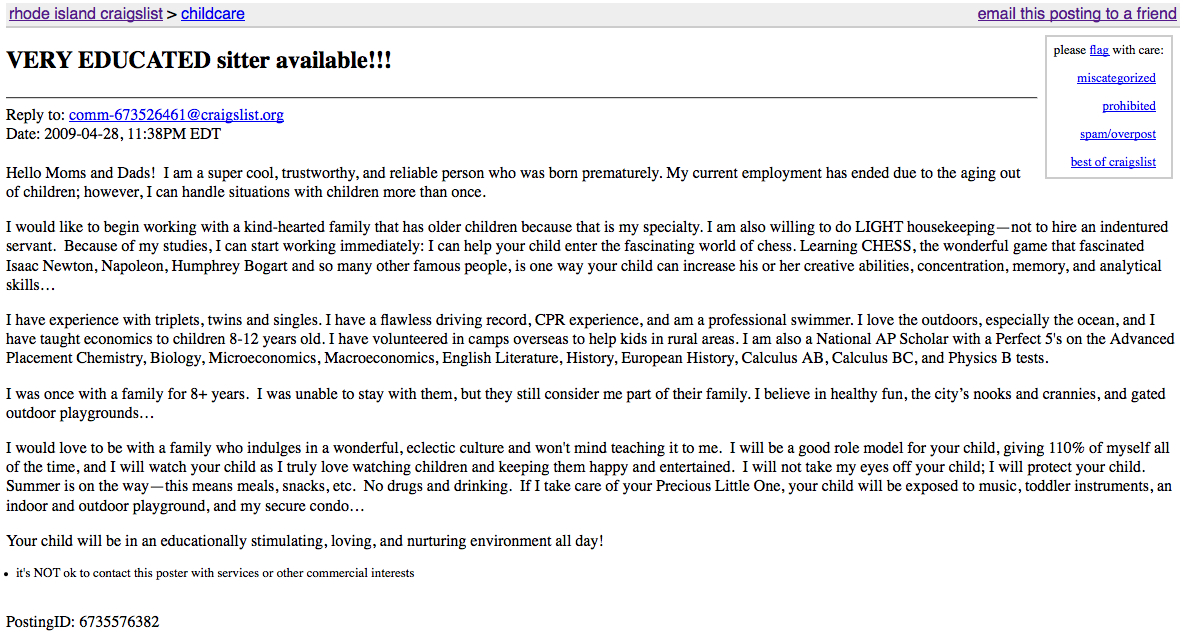Viewport: 1186px width, 640px height.
Task: Click the "VERY EDUCATED sitter available!!!" heading
Action: (199, 60)
